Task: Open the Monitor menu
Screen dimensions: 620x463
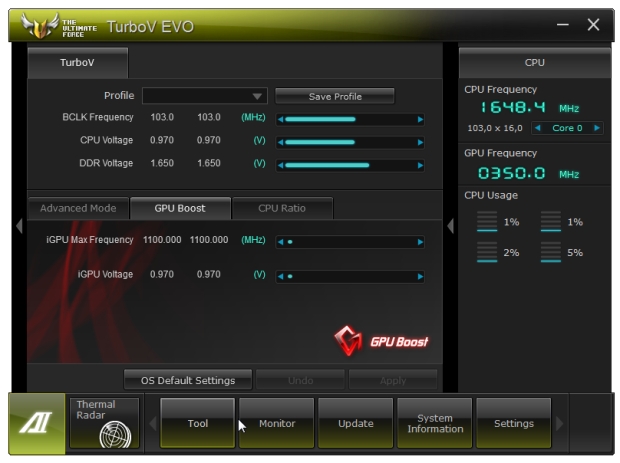Action: (277, 423)
